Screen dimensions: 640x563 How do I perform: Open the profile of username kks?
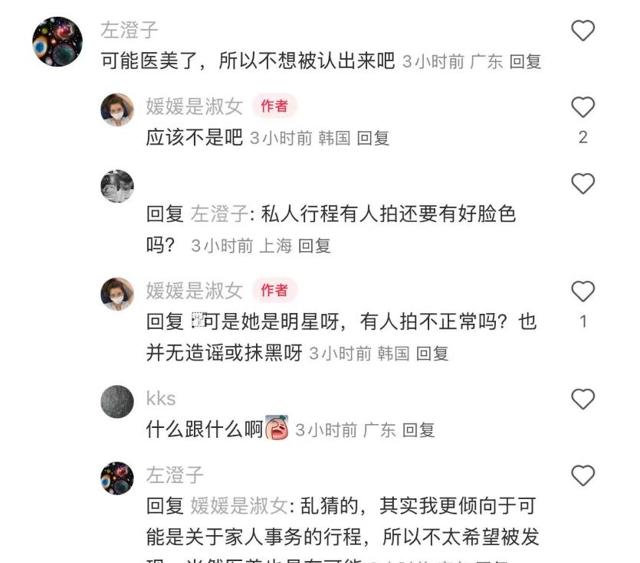click(161, 398)
